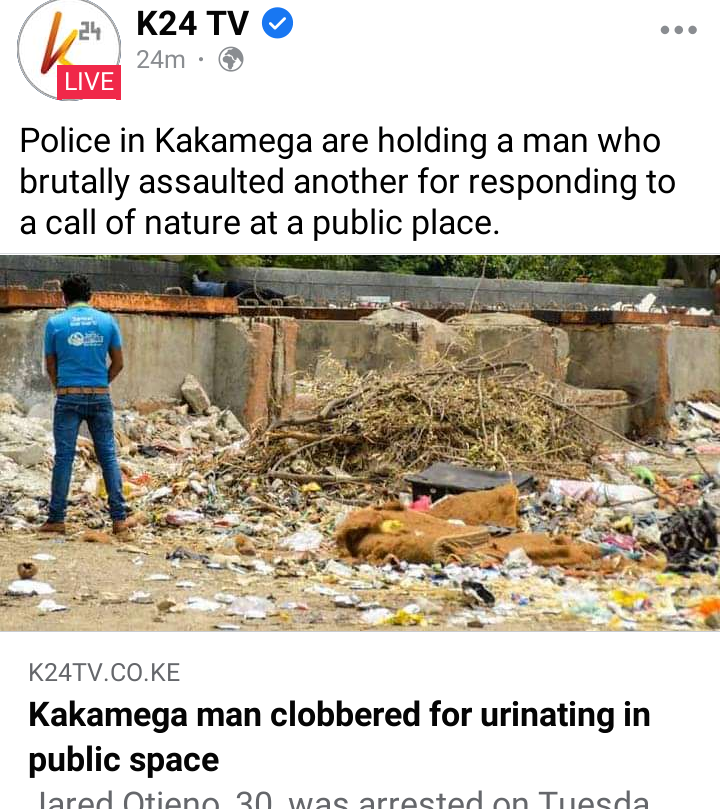720x809 pixels.
Task: Click the blue verified checkmark badge
Action: click(278, 24)
